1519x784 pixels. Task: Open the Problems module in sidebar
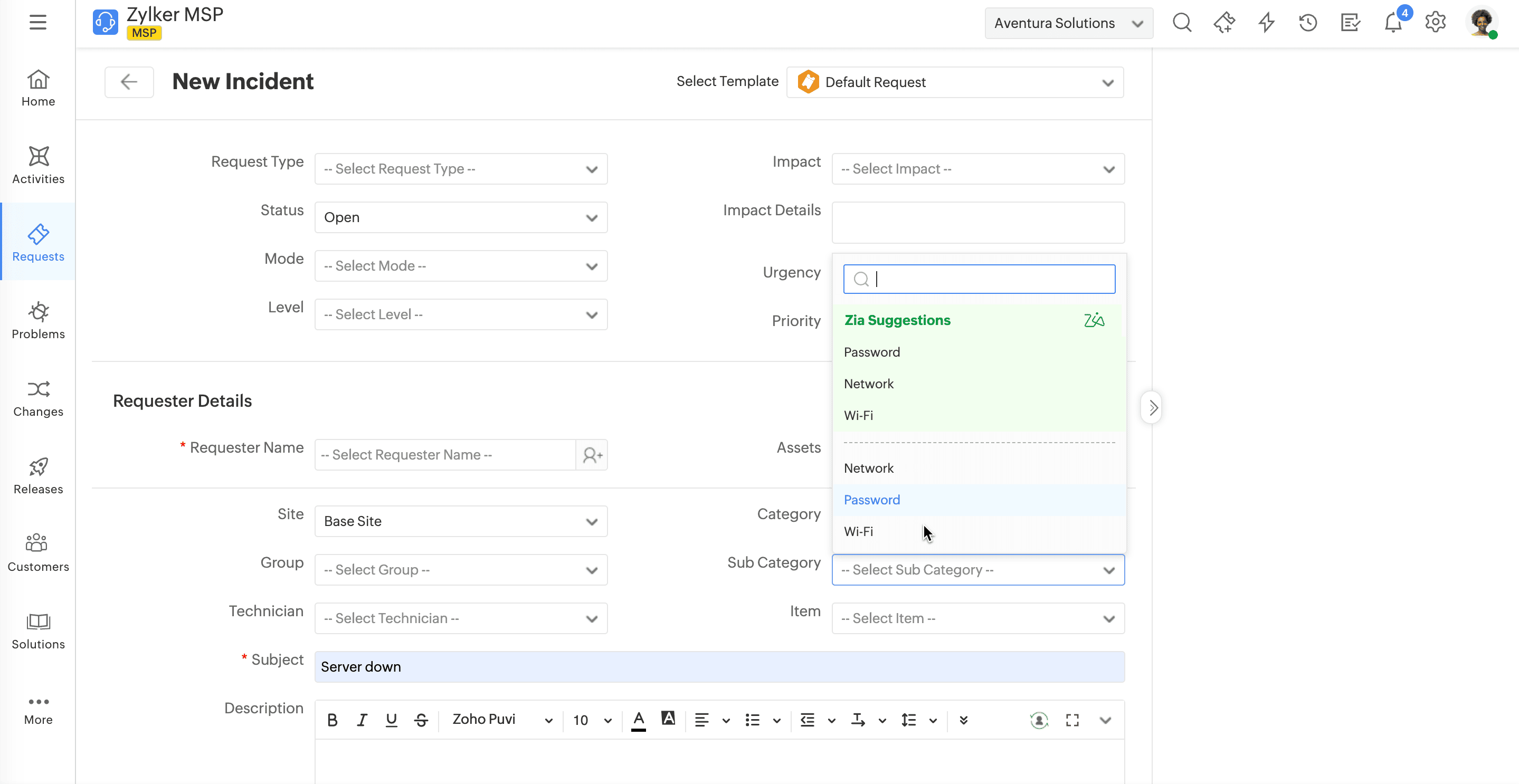coord(38,320)
